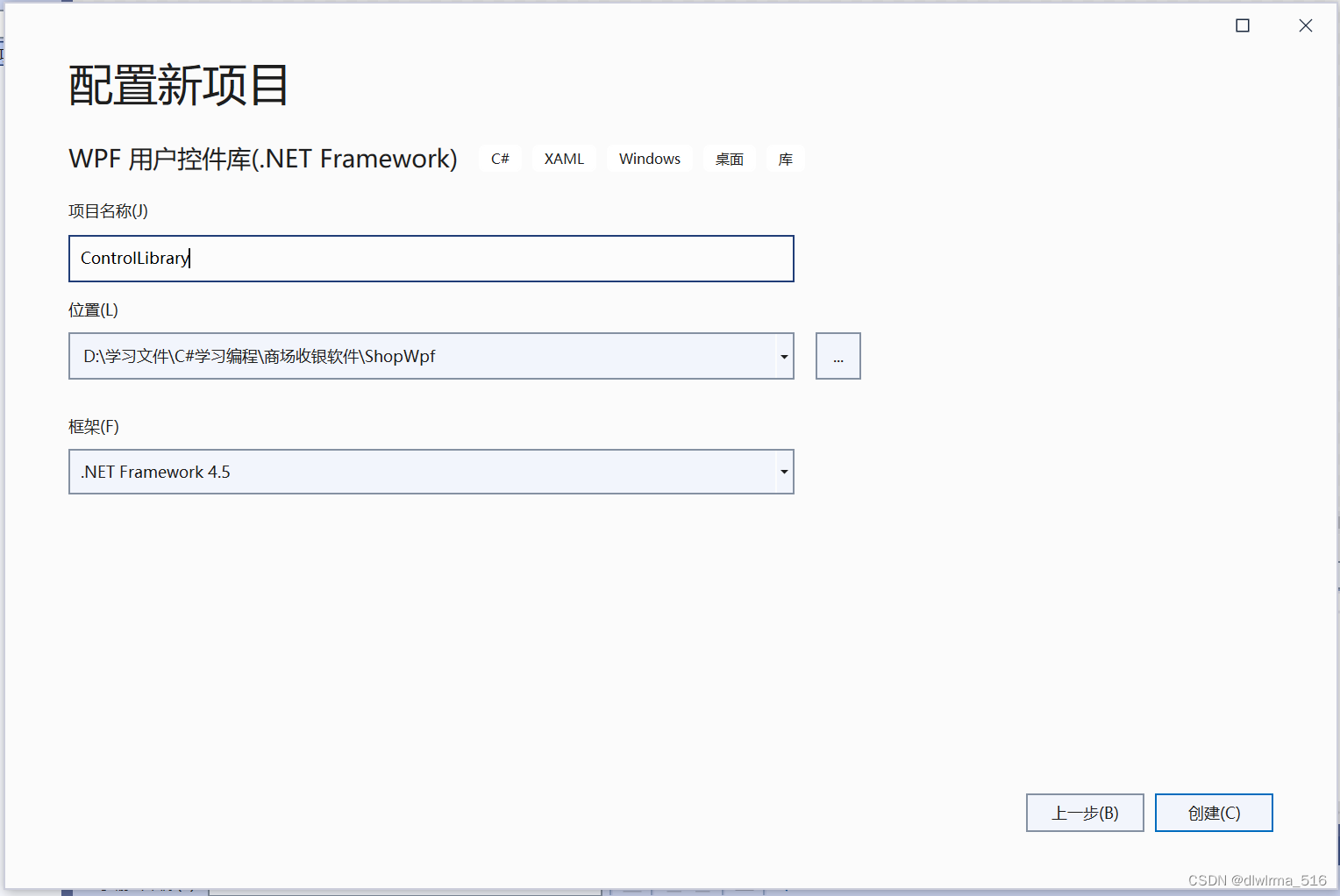Click the 位置(L) label
This screenshot has height=896, width=1340.
click(94, 310)
